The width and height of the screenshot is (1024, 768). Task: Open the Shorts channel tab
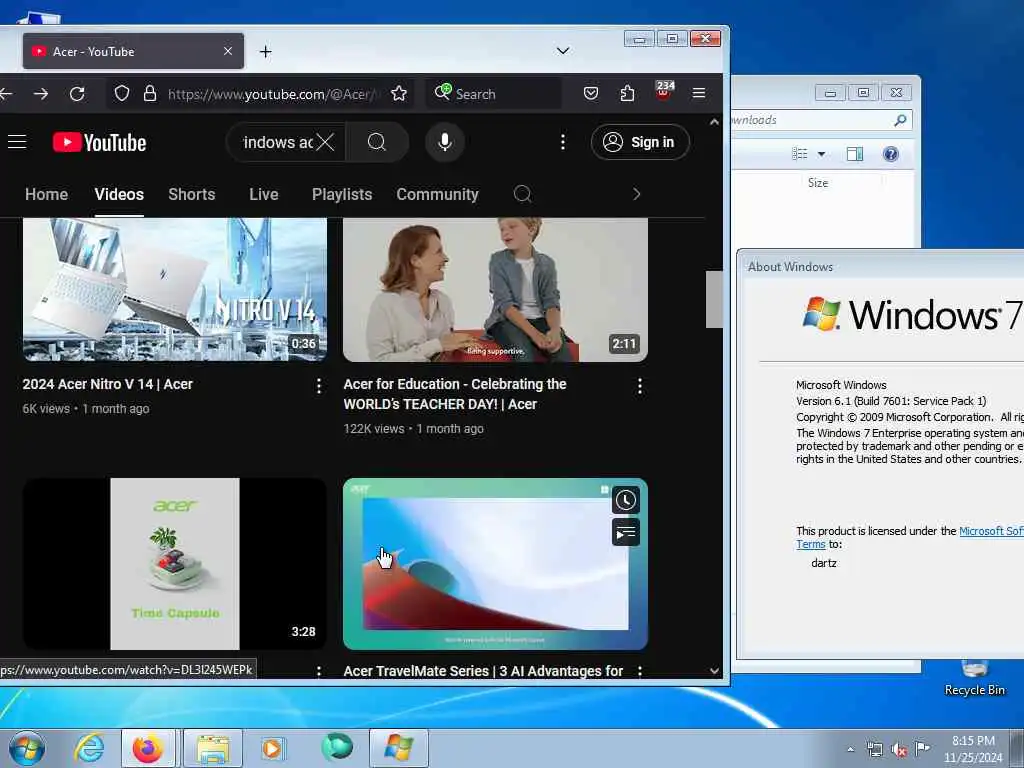click(191, 194)
